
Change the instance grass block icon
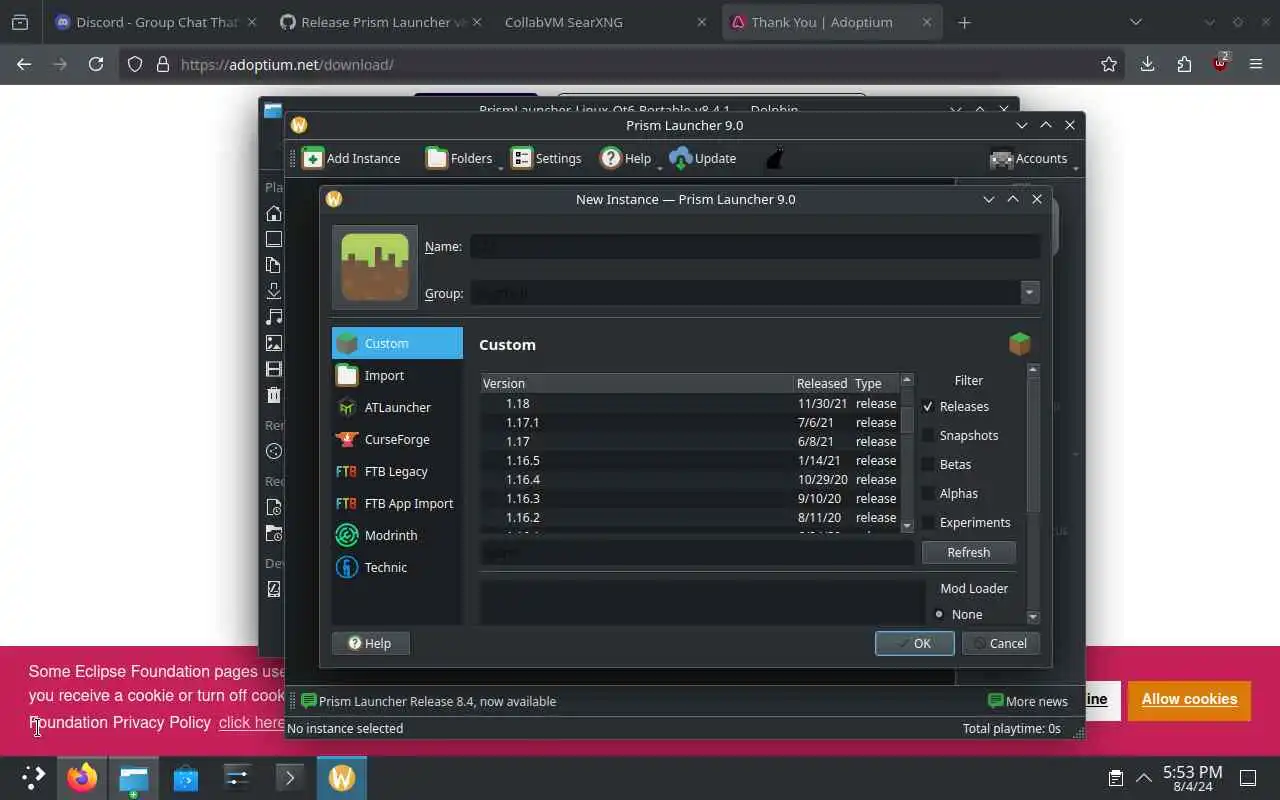(375, 268)
